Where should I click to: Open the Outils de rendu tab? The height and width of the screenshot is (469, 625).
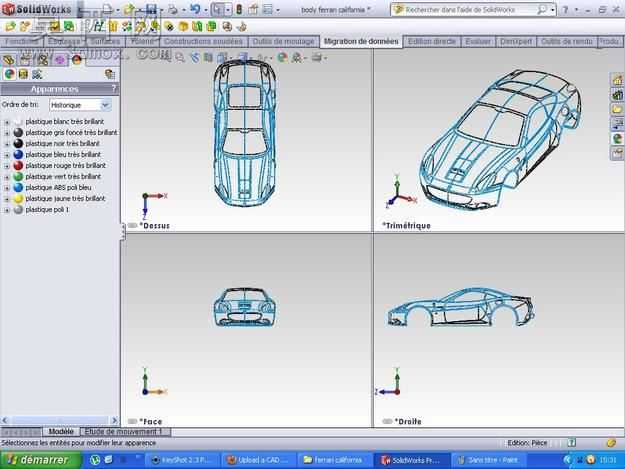[x=567, y=41]
